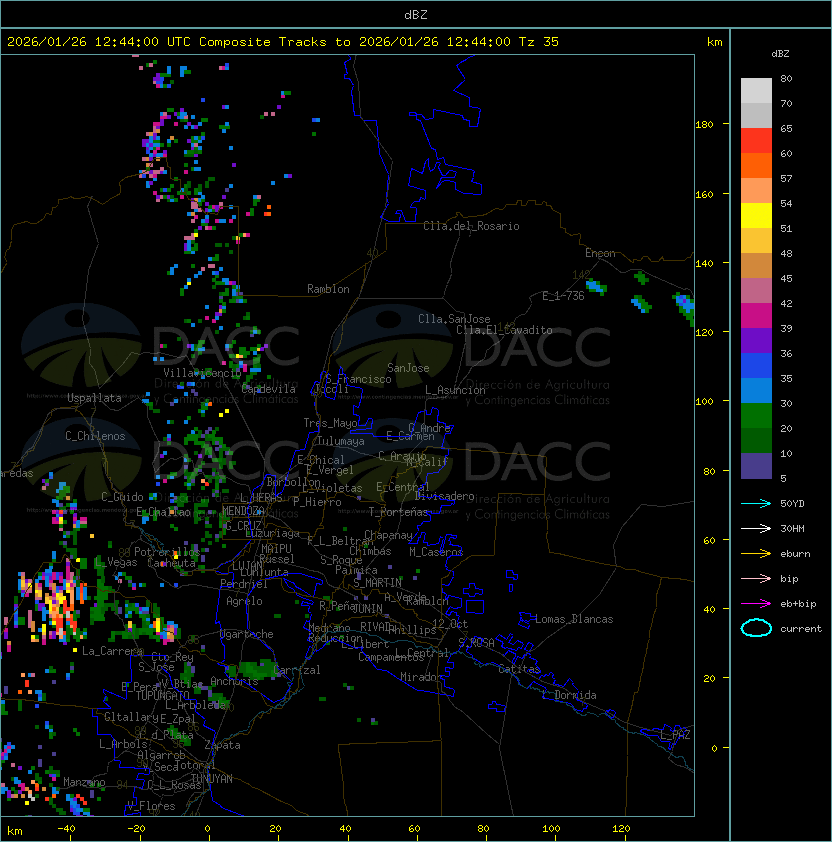Click the 'Ugarteche' place label
Screen dimensions: 832x842
[x=247, y=634]
